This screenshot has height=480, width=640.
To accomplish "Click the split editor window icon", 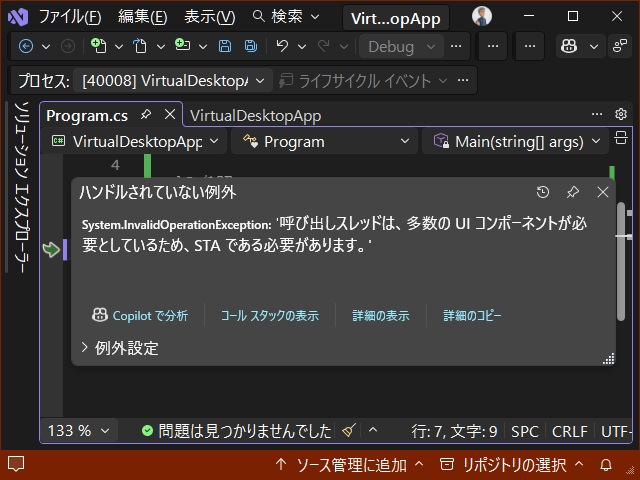I will (x=621, y=138).
